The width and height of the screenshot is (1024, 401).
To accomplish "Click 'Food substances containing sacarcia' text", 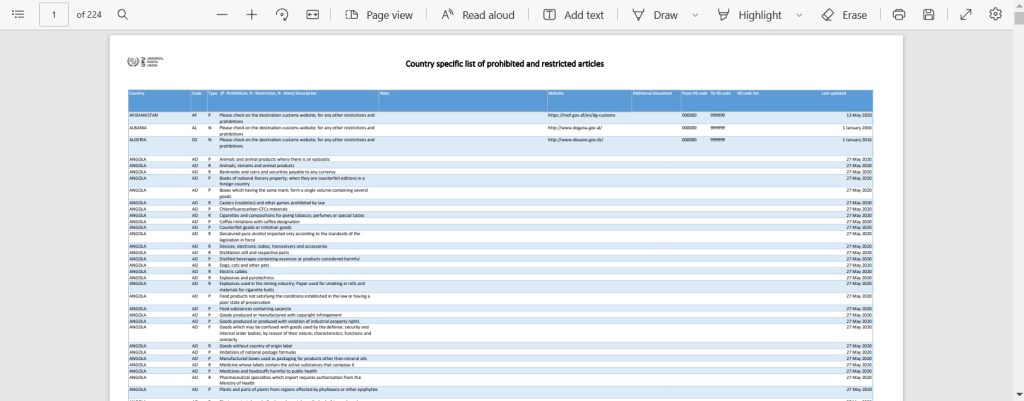I will point(255,308).
